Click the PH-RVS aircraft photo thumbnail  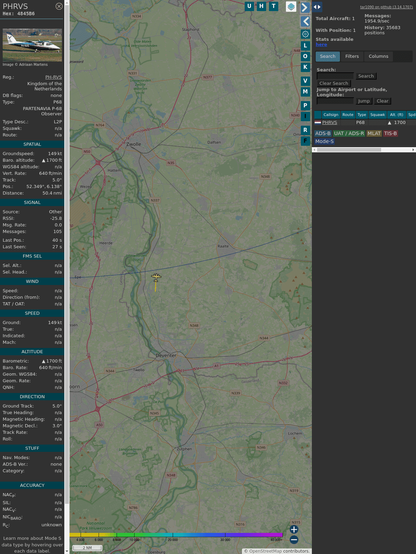tap(32, 45)
